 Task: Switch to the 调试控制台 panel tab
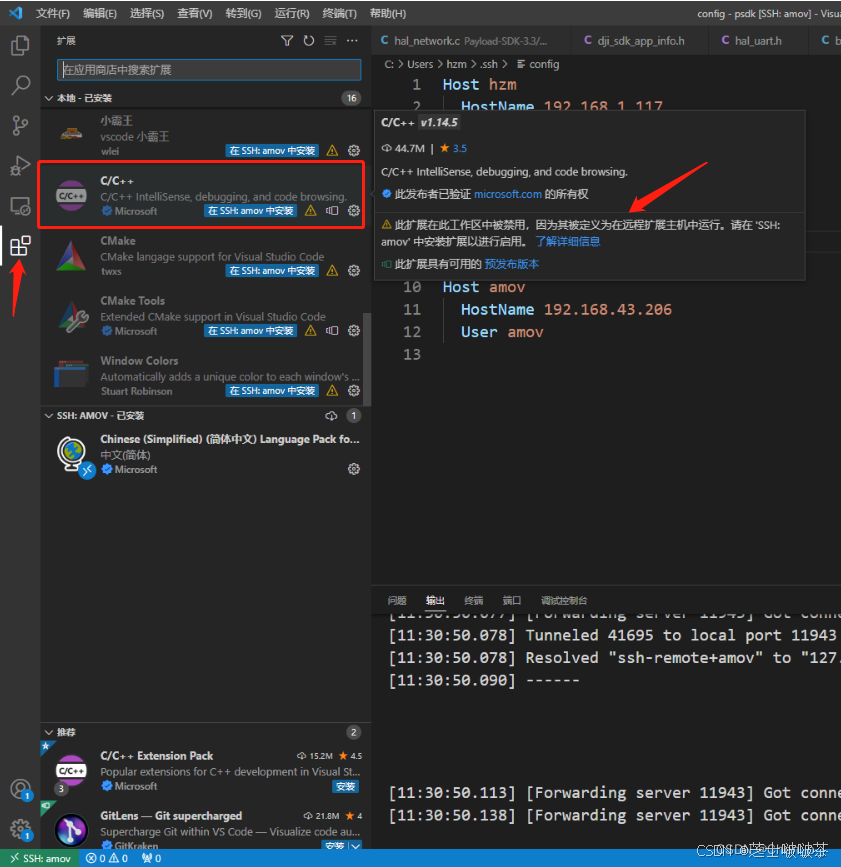[564, 600]
